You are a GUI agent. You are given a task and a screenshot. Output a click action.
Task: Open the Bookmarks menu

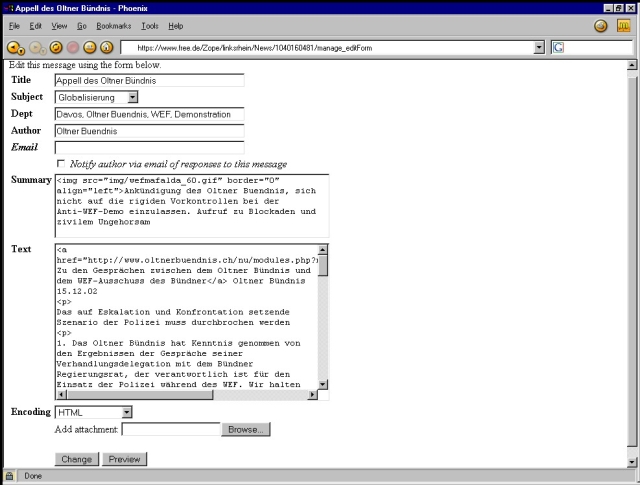[x=113, y=24]
